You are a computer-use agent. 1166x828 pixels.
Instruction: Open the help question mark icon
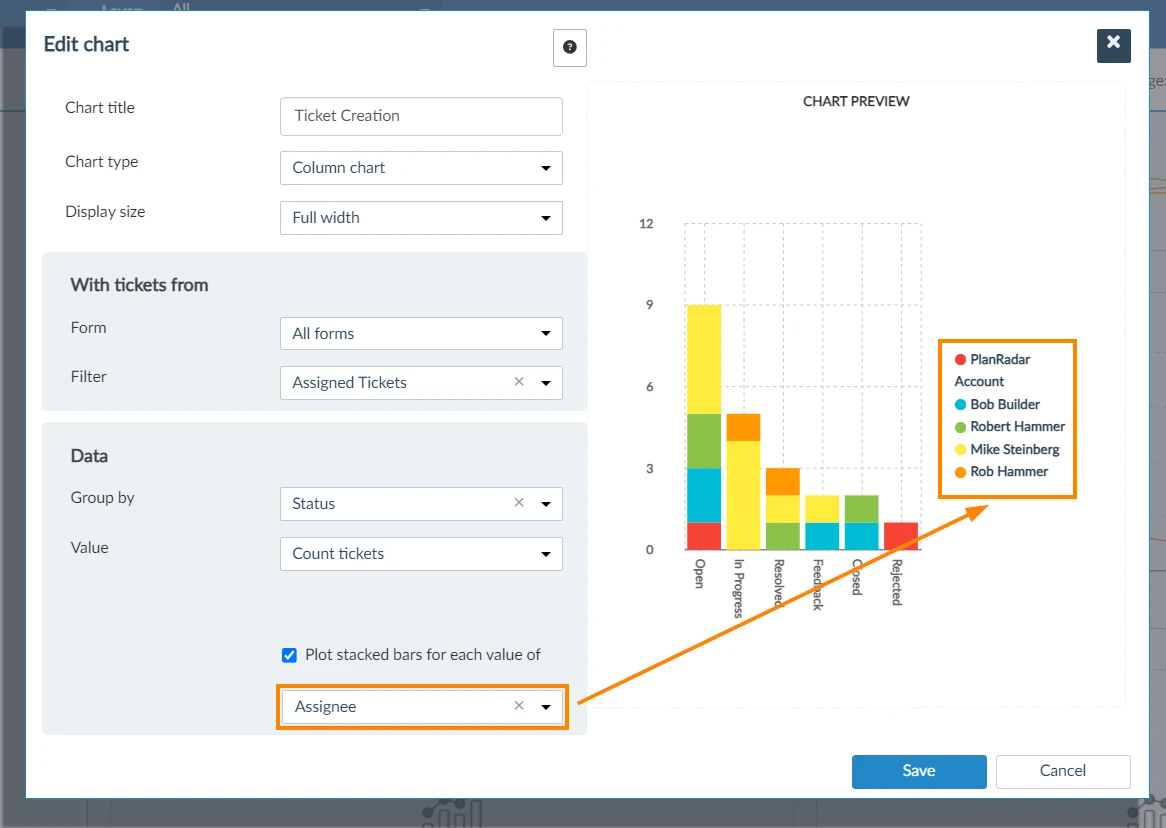(570, 48)
